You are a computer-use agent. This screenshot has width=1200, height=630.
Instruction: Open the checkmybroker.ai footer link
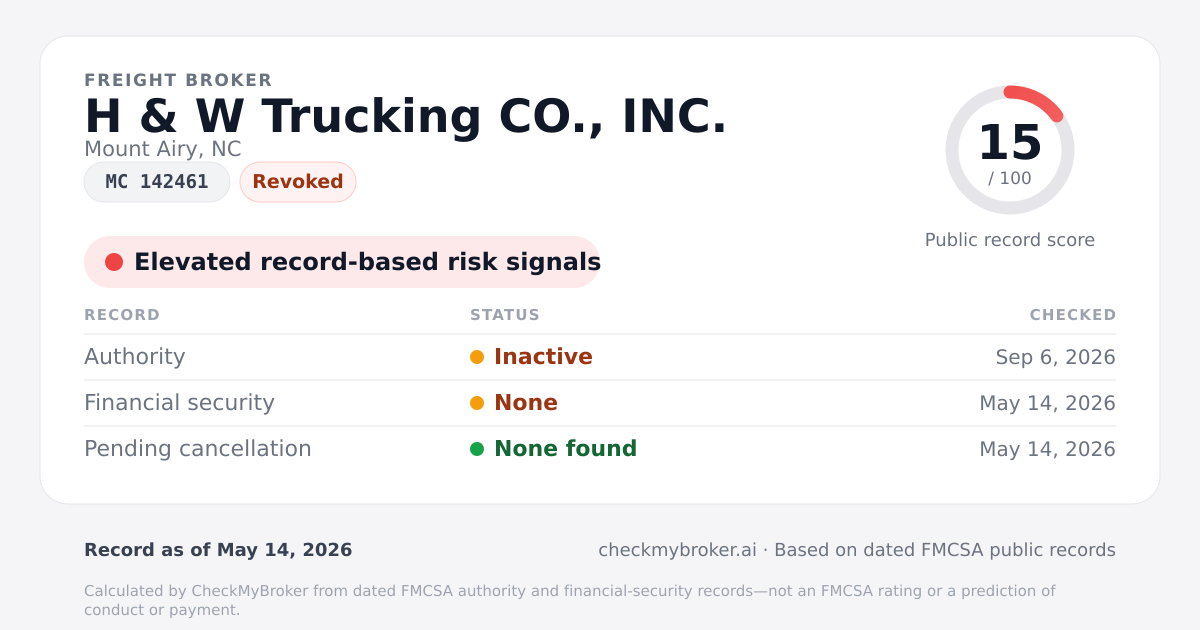tap(677, 550)
